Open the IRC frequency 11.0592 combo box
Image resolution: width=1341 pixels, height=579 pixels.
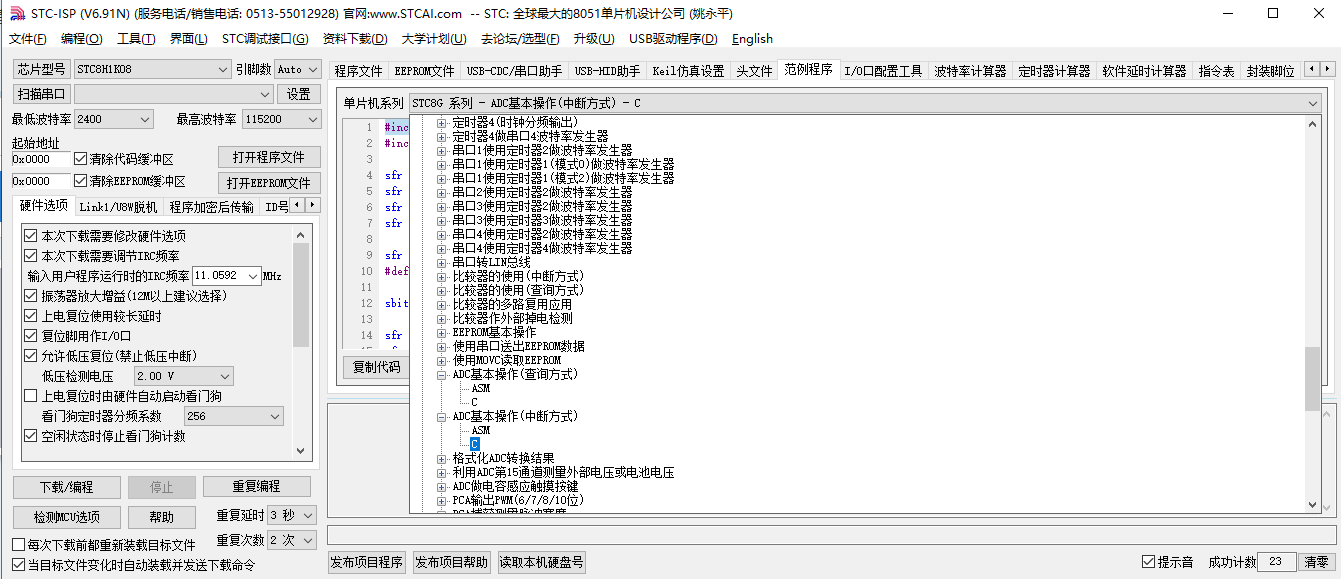click(x=226, y=275)
